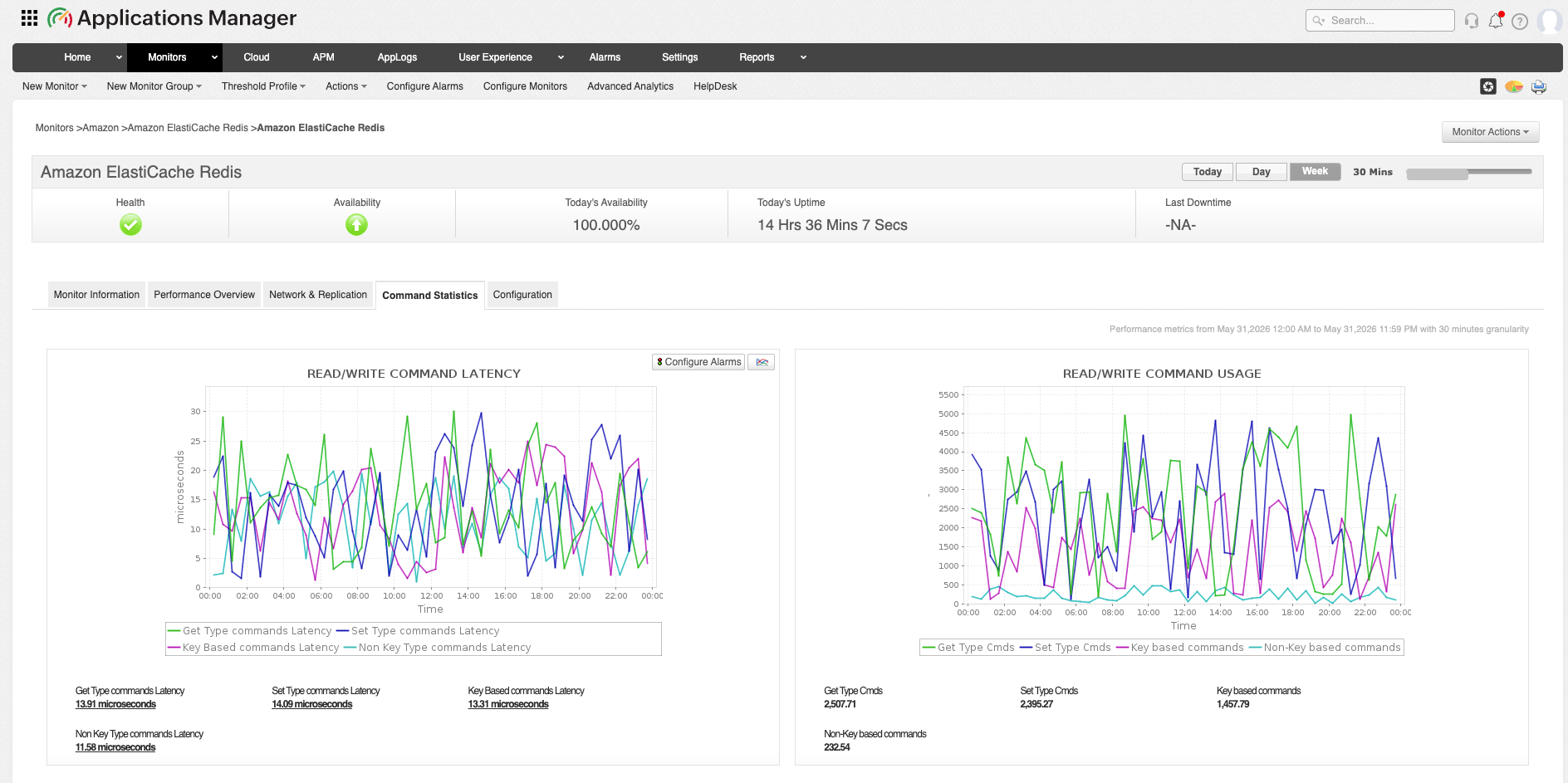Switch to the Performance Overview tab
The height and width of the screenshot is (783, 1568).
(x=204, y=295)
